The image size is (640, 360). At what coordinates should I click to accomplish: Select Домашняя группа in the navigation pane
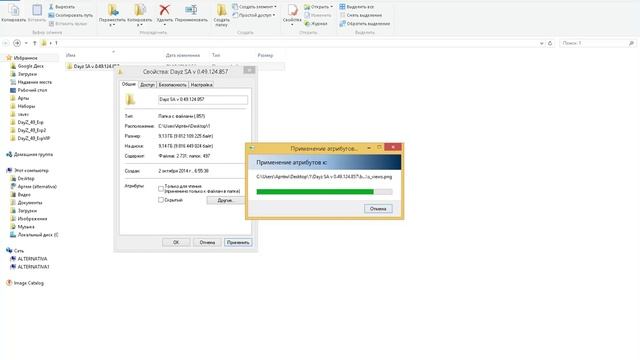click(29, 154)
